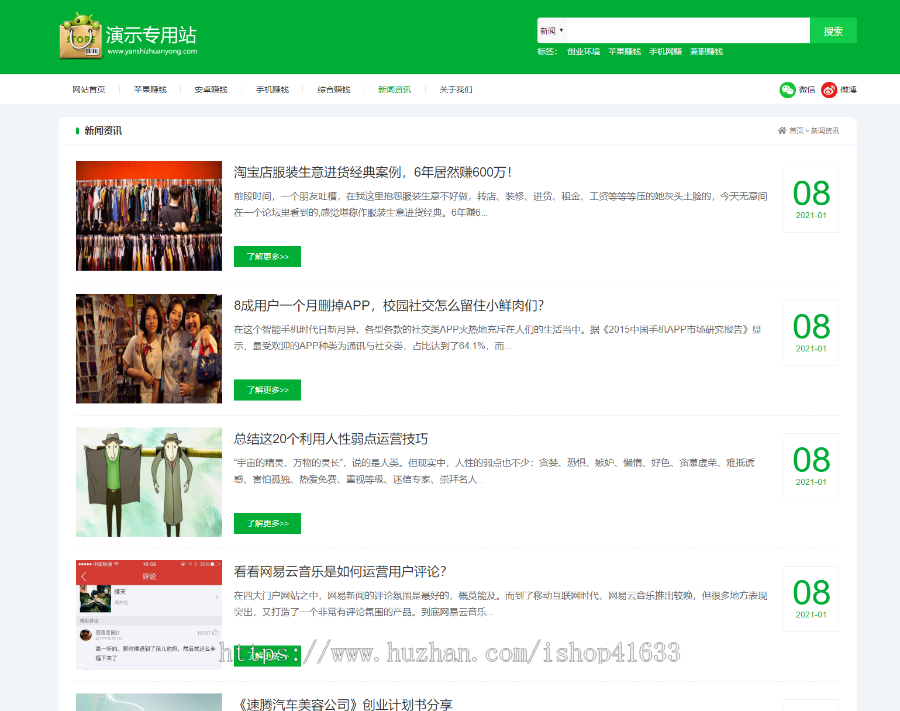900x711 pixels.
Task: Expand the 新闻 search category dropdown
Action: coord(552,31)
